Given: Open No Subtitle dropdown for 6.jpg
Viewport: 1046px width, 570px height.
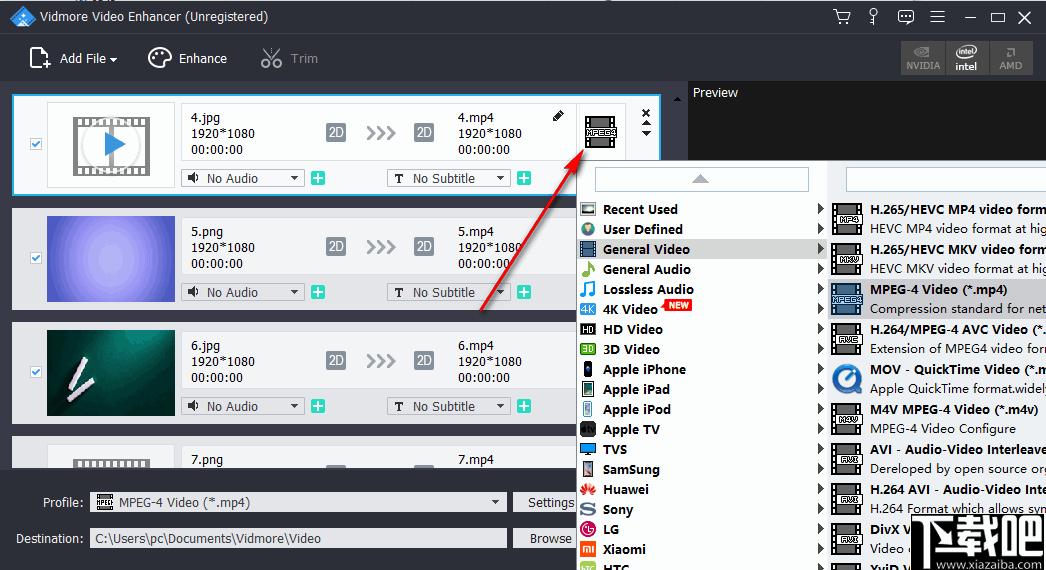Looking at the screenshot, I should click(x=448, y=406).
